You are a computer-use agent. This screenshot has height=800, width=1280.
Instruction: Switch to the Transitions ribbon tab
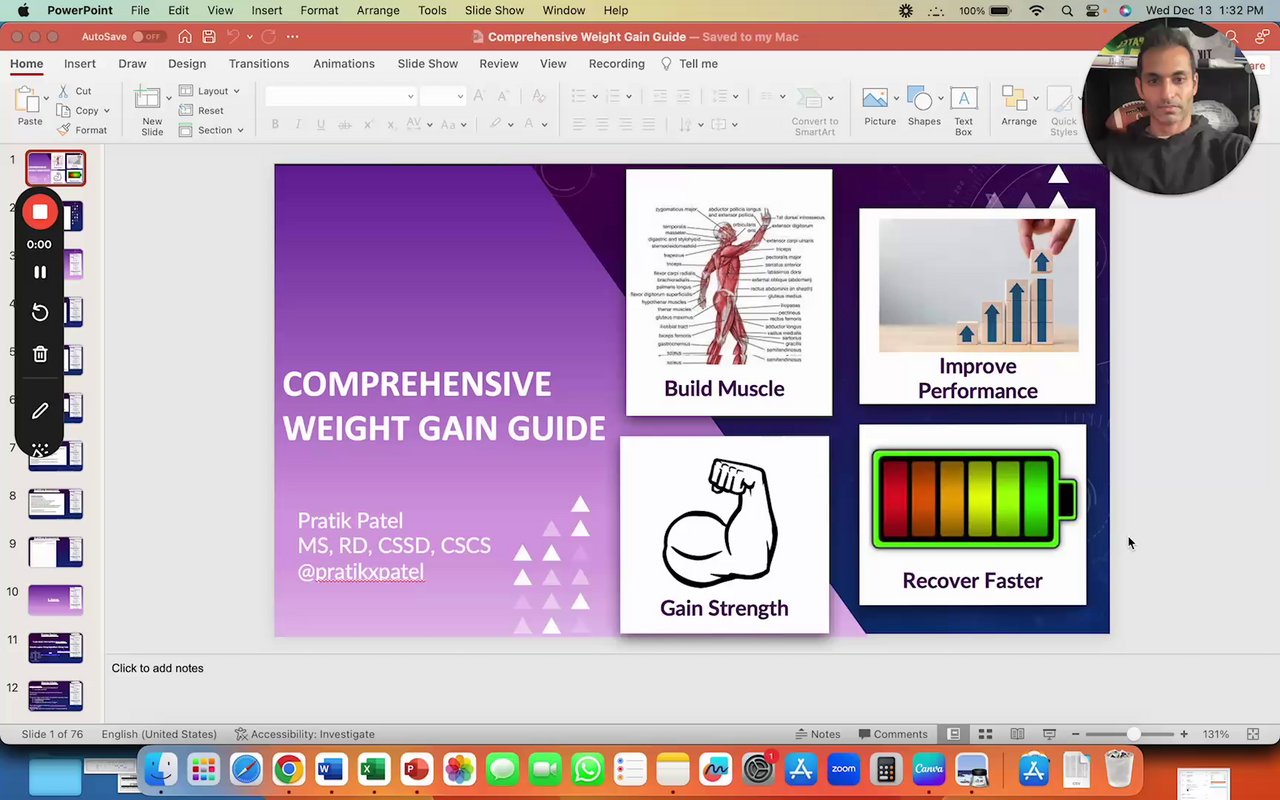click(x=259, y=63)
